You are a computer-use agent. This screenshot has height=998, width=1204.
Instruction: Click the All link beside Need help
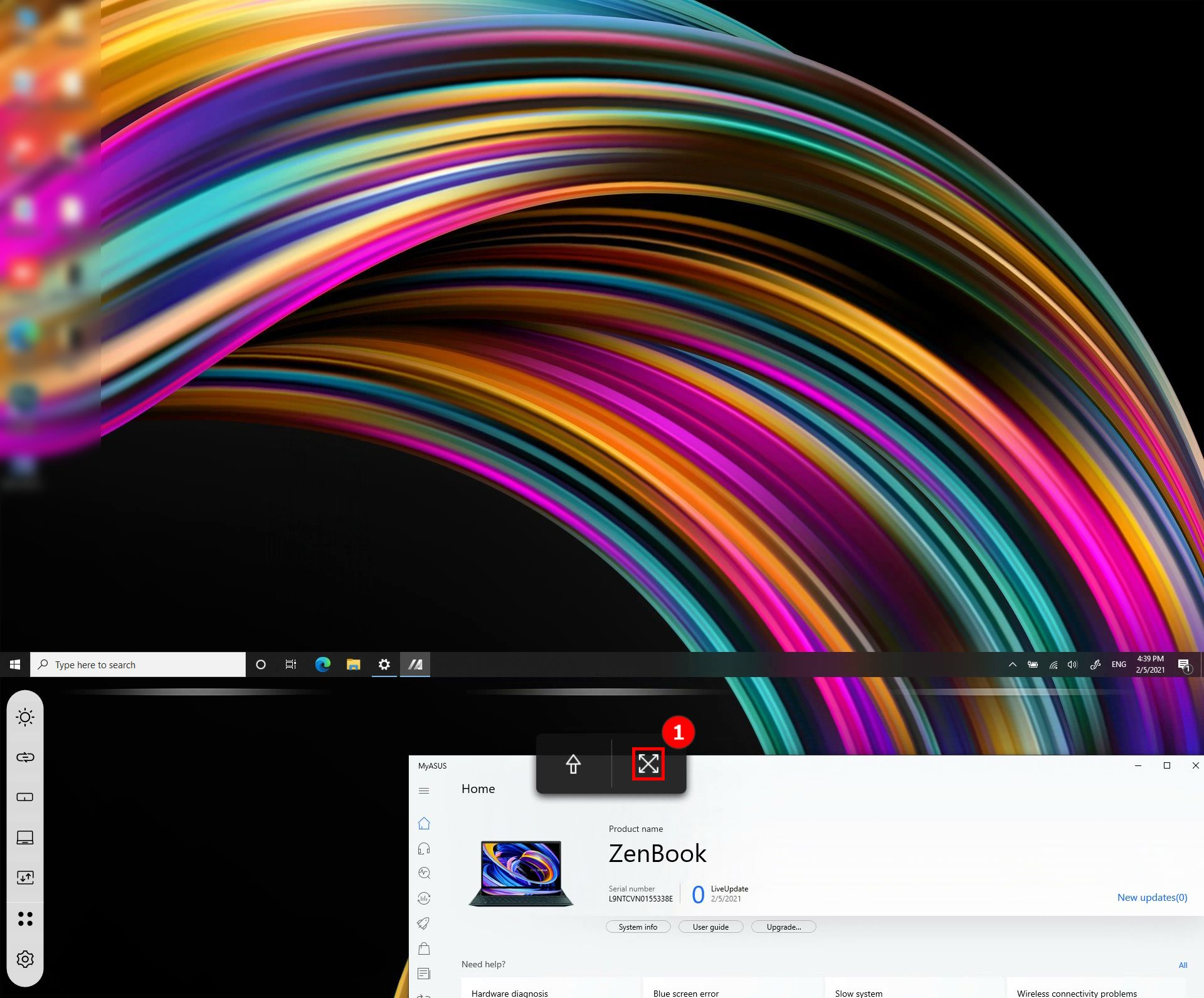coord(1183,965)
